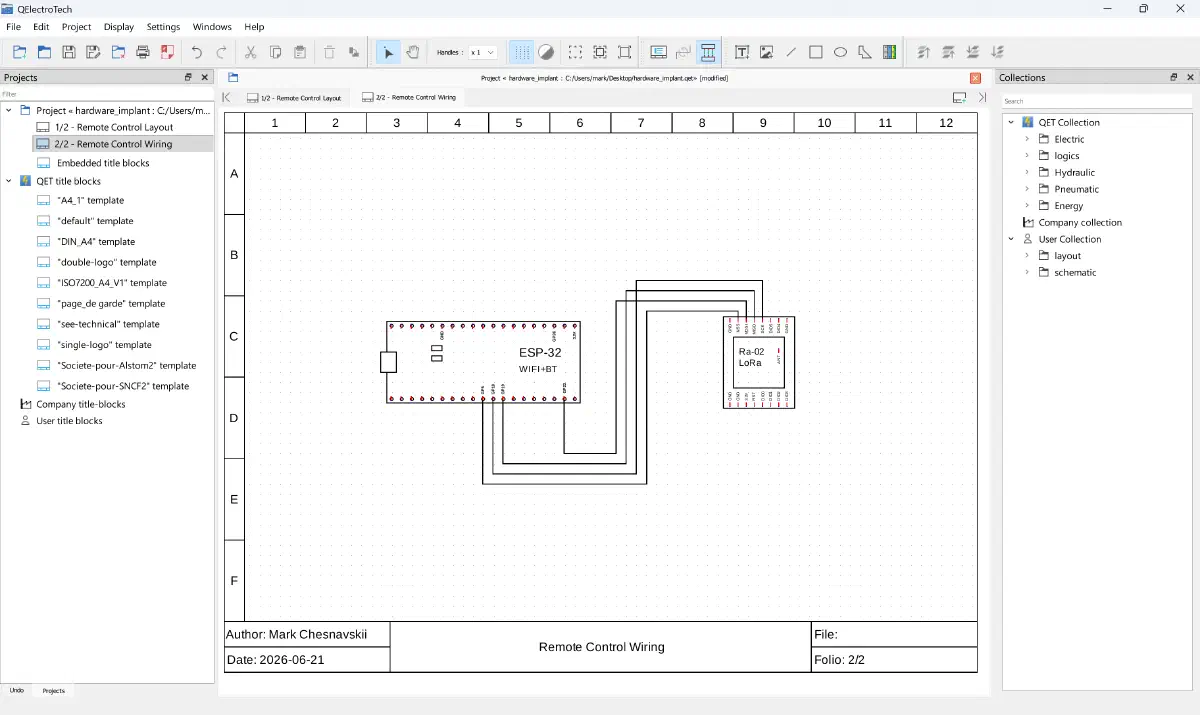Screen dimensions: 1200x715
Task: Choose the ellipse shape tool
Action: [841, 52]
